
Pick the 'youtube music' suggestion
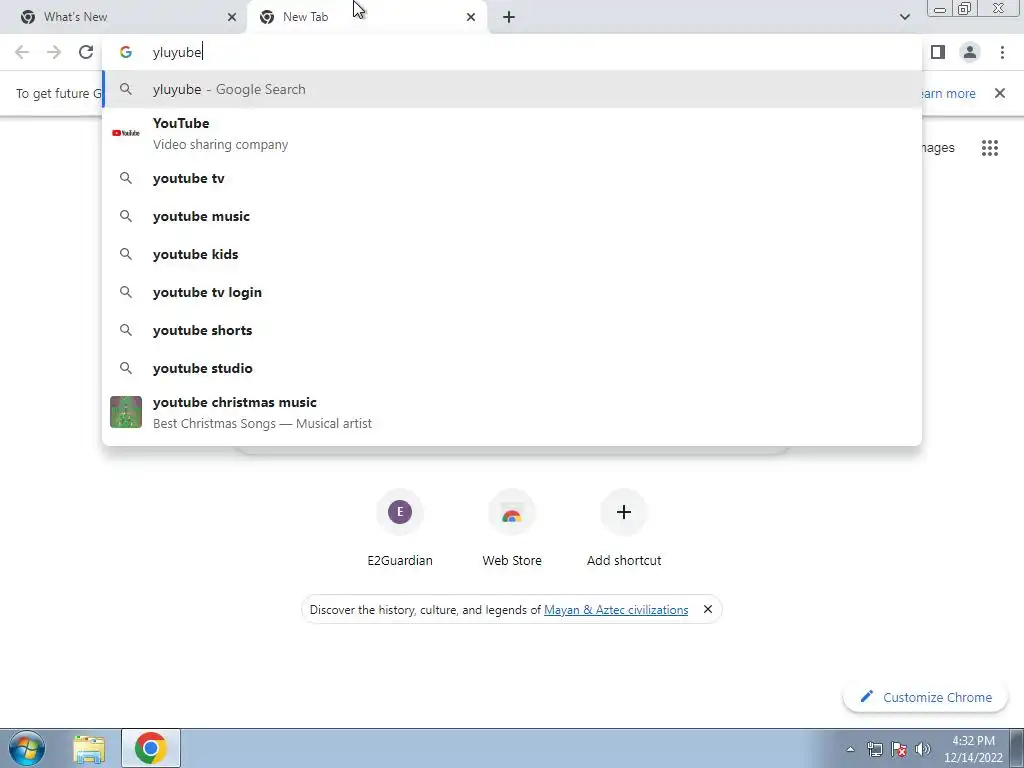click(512, 216)
